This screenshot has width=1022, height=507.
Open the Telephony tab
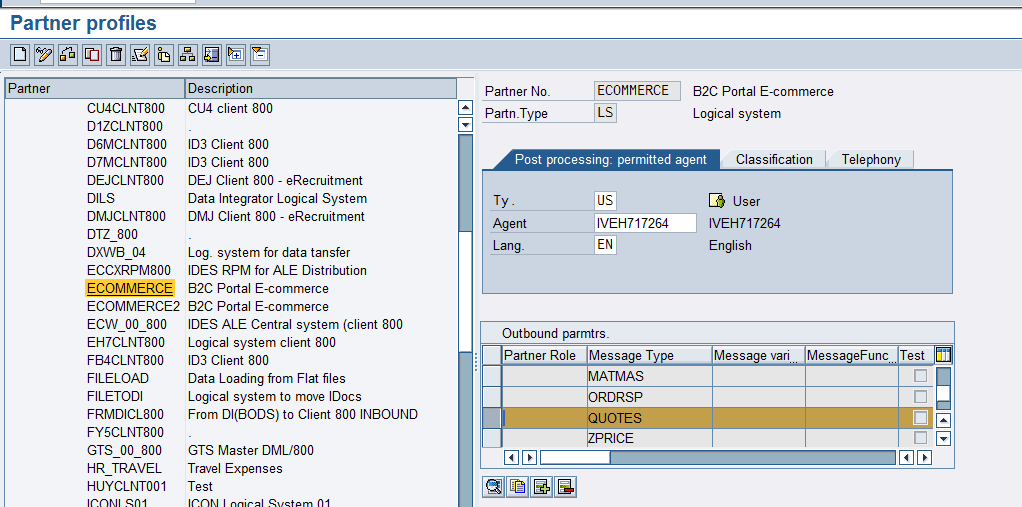pyautogui.click(x=870, y=159)
